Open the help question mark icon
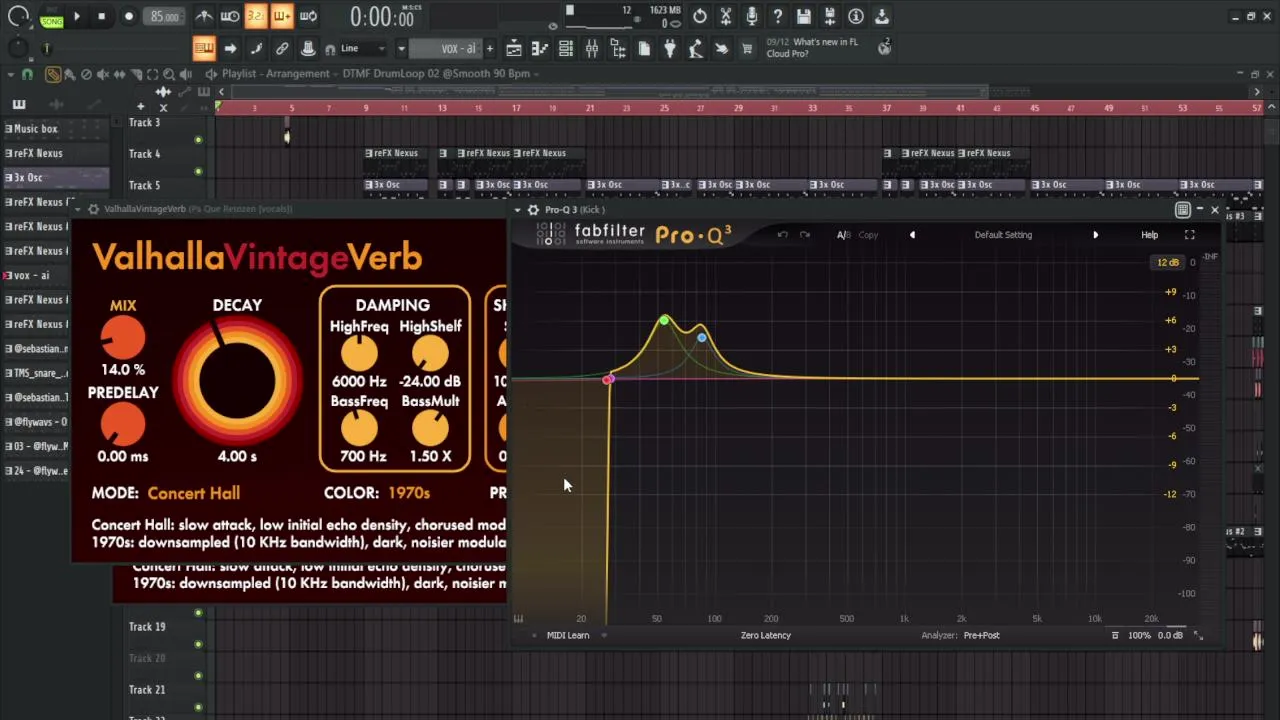The image size is (1280, 720). click(778, 16)
